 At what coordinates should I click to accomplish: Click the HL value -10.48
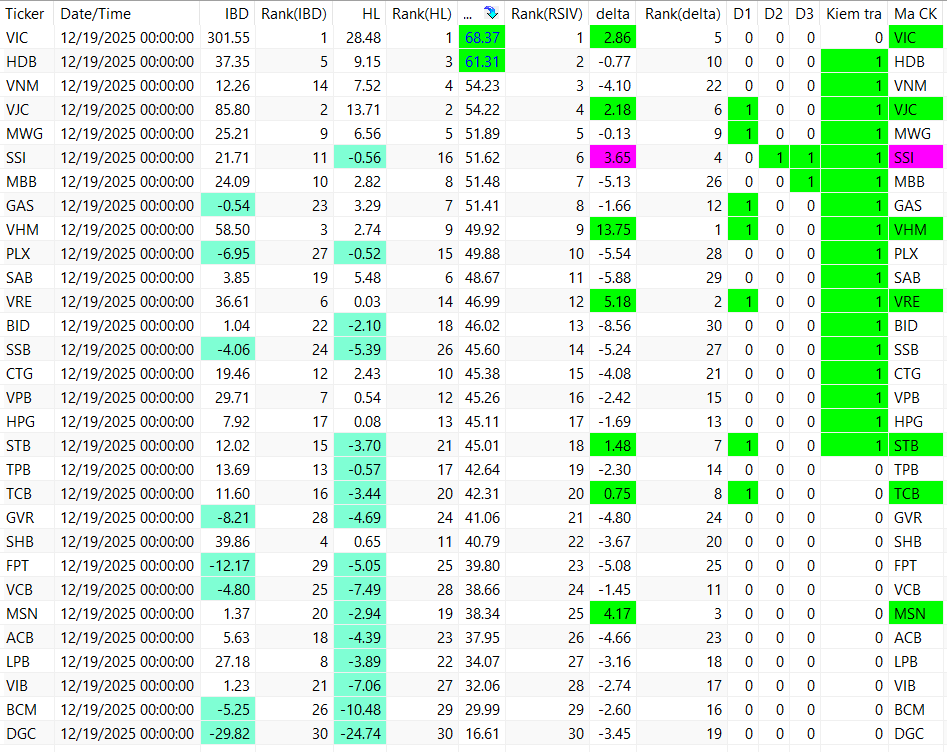click(x=360, y=710)
